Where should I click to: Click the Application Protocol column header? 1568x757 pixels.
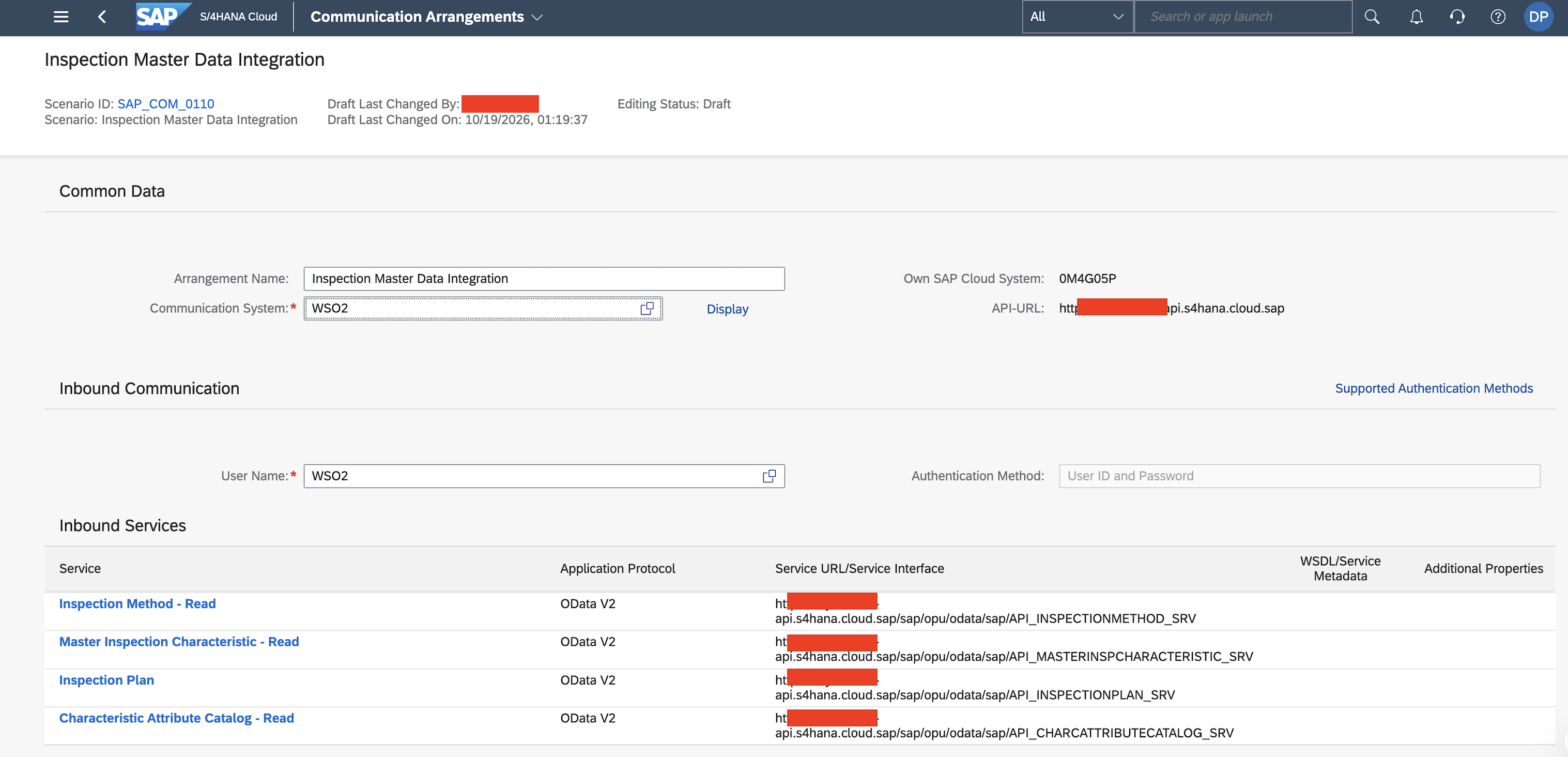[x=618, y=569]
